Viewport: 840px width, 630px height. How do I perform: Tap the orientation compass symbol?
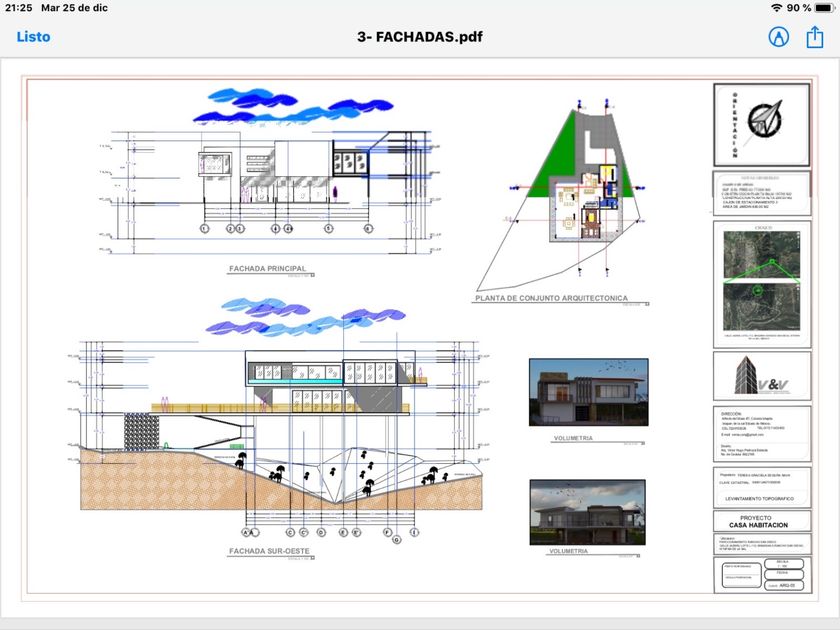point(764,119)
